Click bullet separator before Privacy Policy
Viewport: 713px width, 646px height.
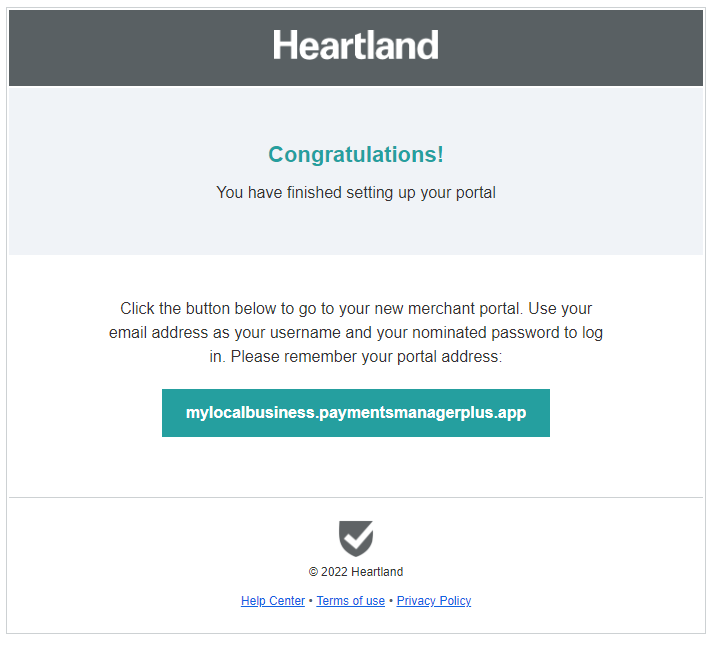(391, 601)
